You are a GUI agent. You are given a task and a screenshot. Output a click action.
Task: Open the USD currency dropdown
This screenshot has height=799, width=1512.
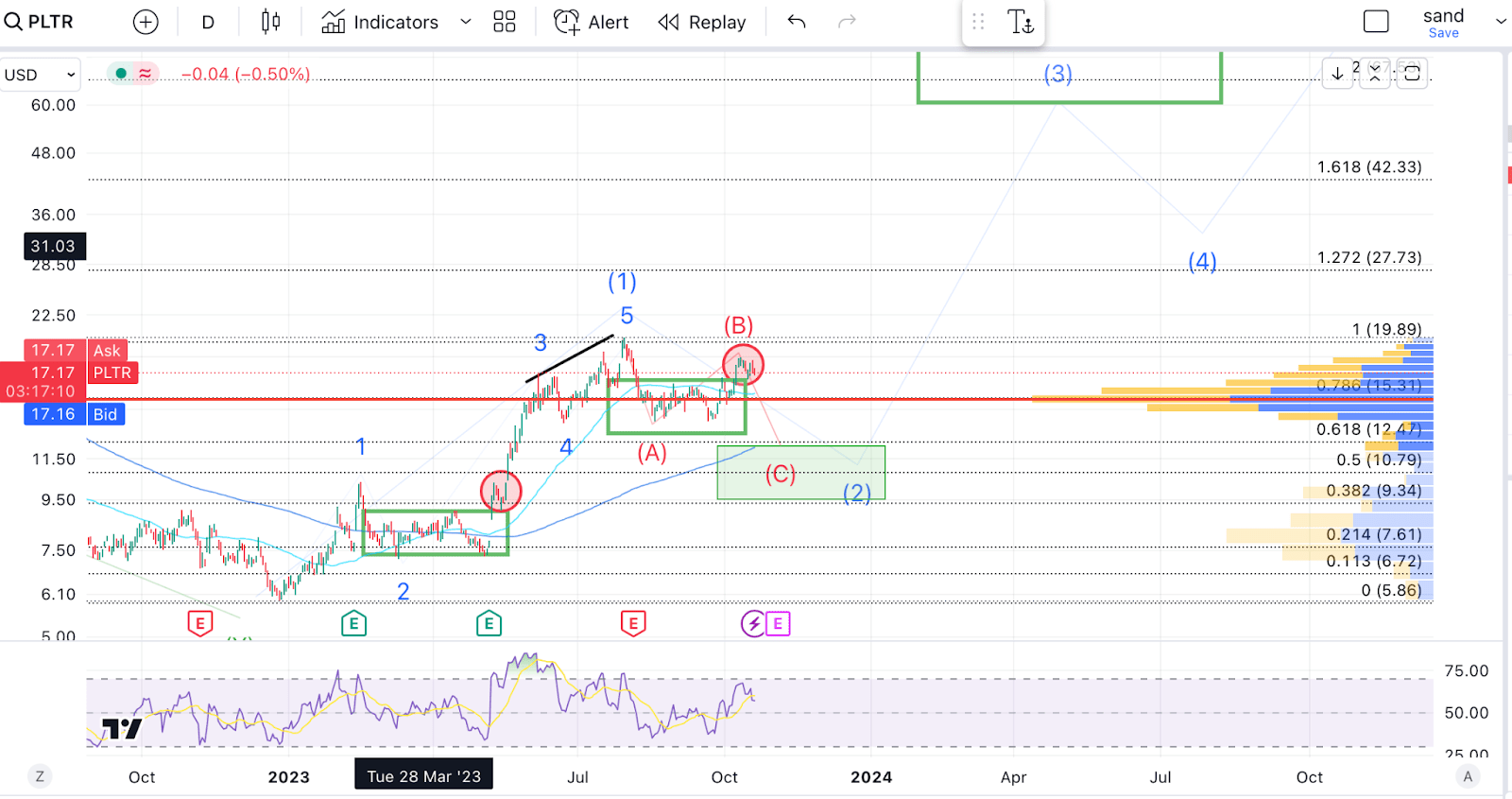[x=40, y=75]
